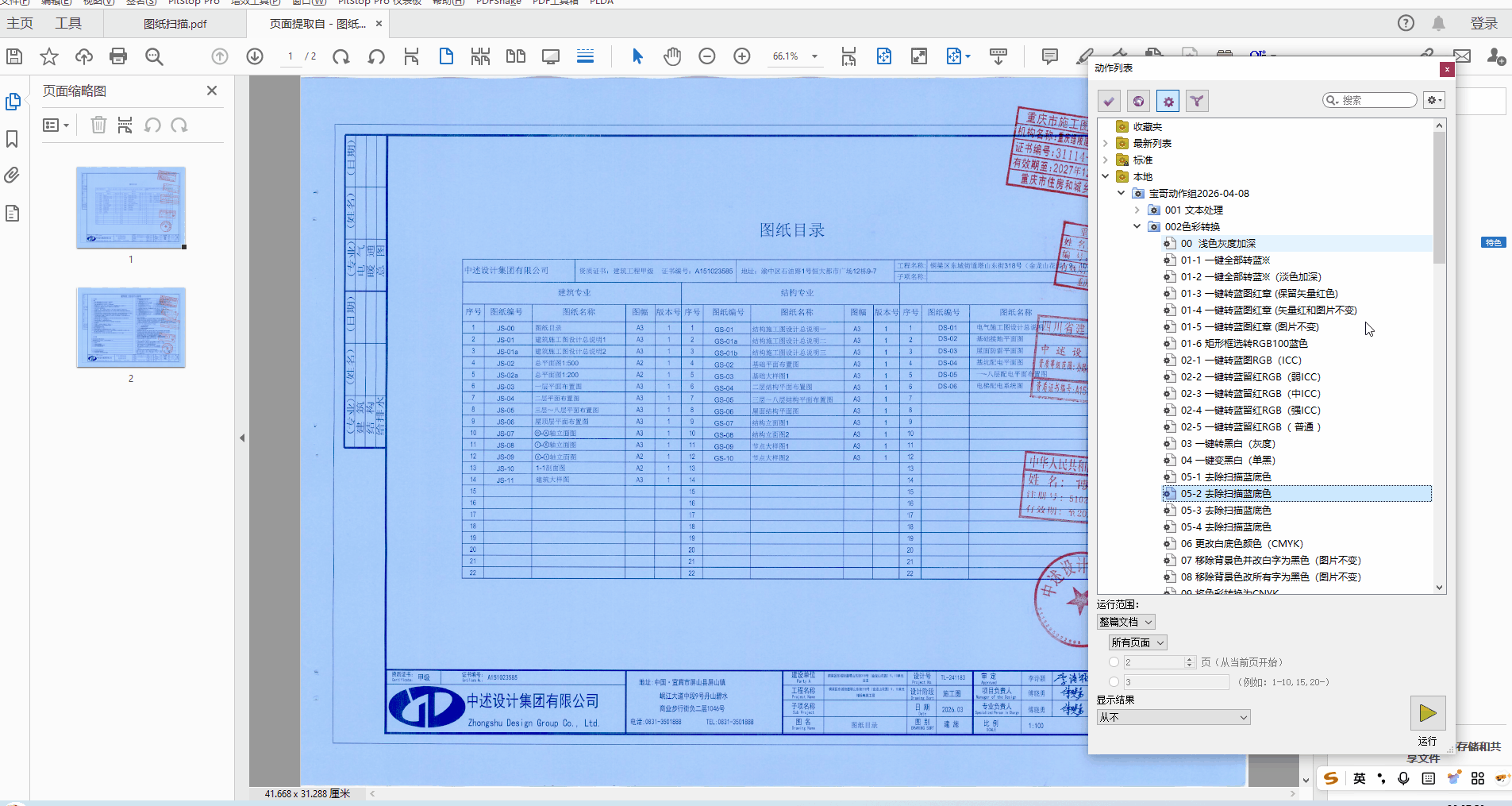Click the arrow selection tool
Screen dimensions: 1512x806
click(637, 56)
